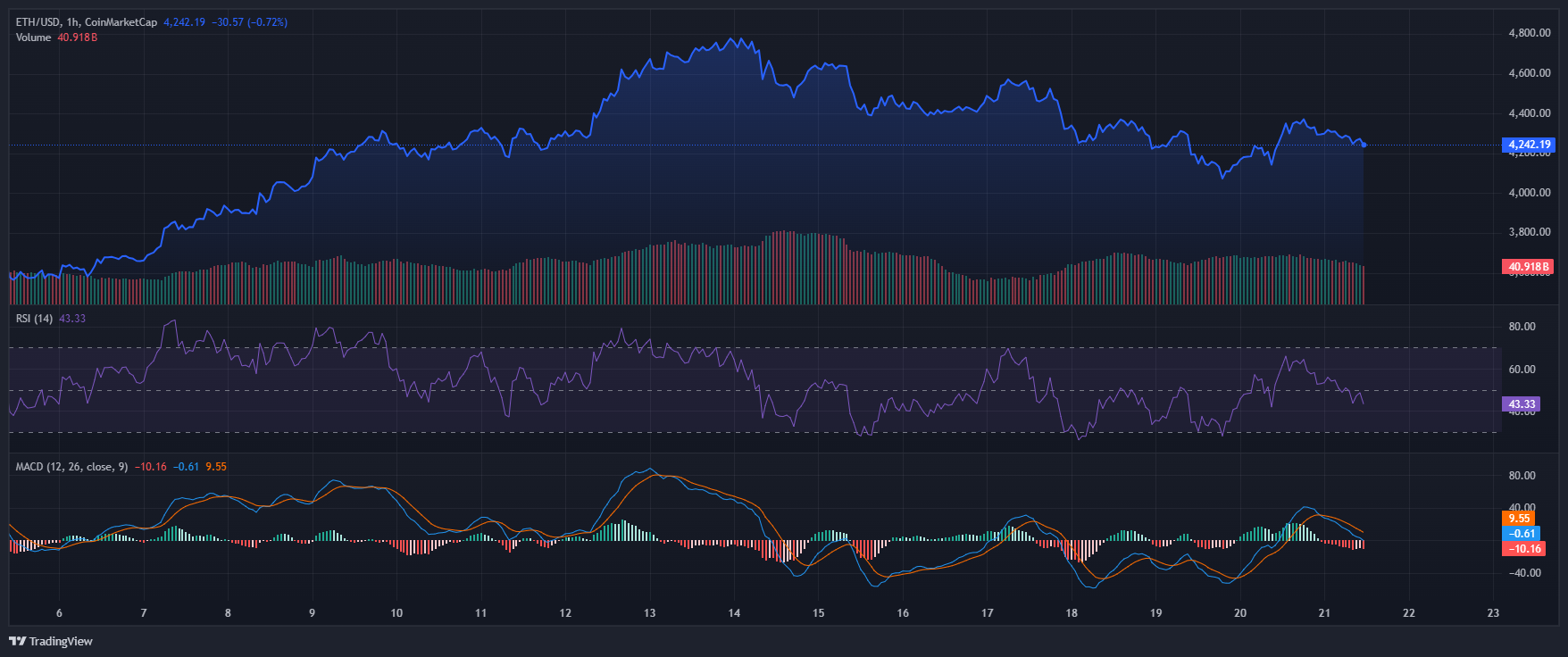Viewport: 1568px width, 657px height.
Task: Click the Volume indicator label
Action: (x=33, y=37)
